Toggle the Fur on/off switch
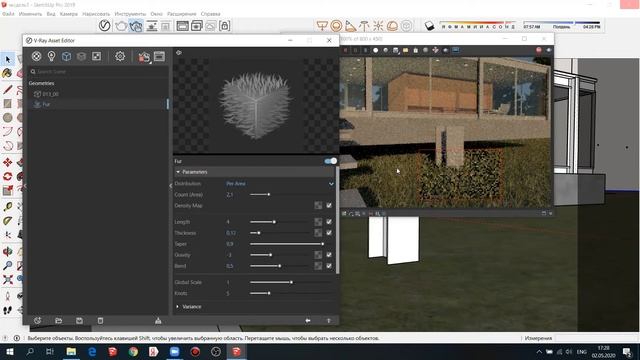The image size is (640, 360). click(x=331, y=161)
